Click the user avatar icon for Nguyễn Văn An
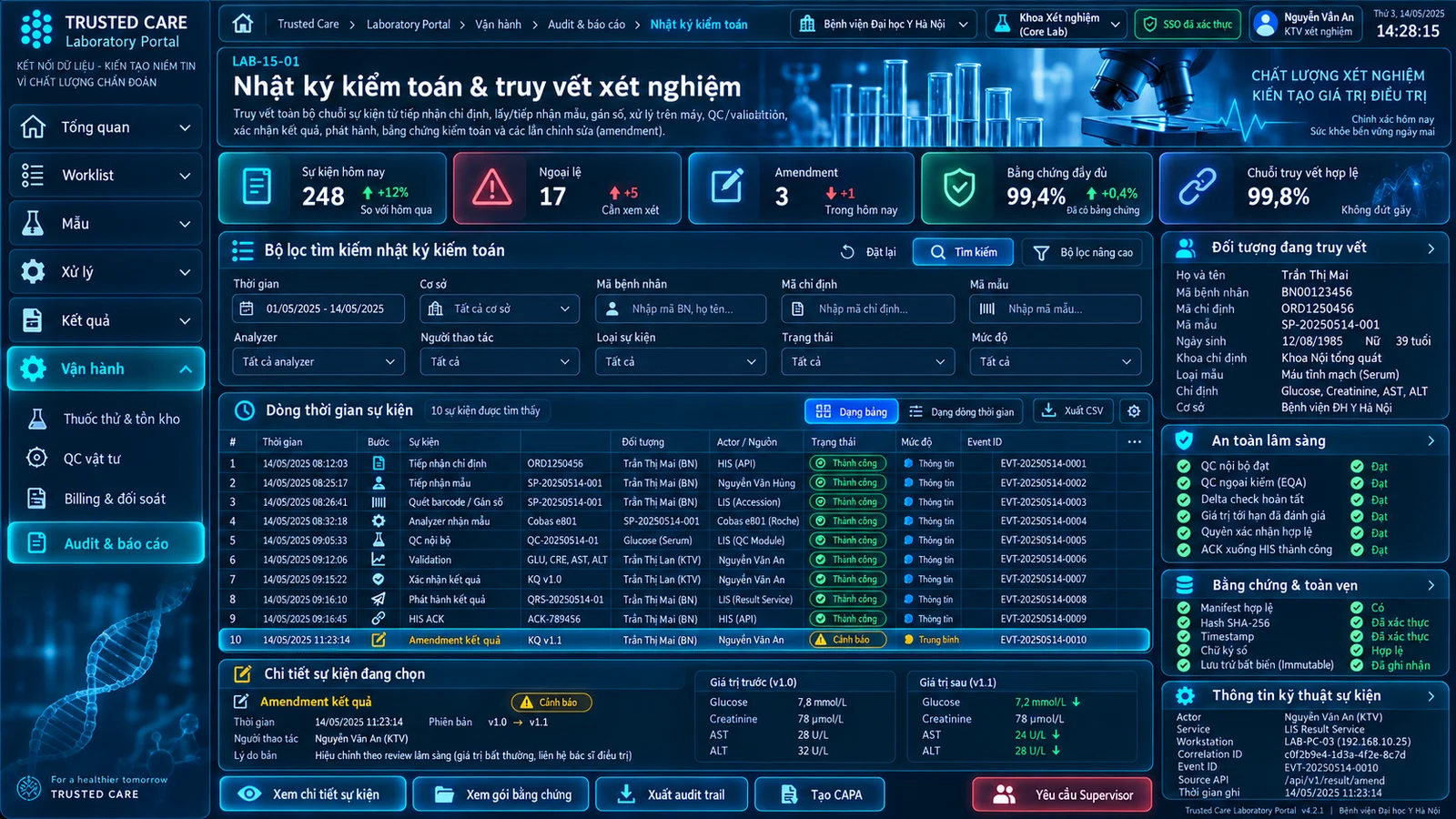1456x819 pixels. (1266, 25)
